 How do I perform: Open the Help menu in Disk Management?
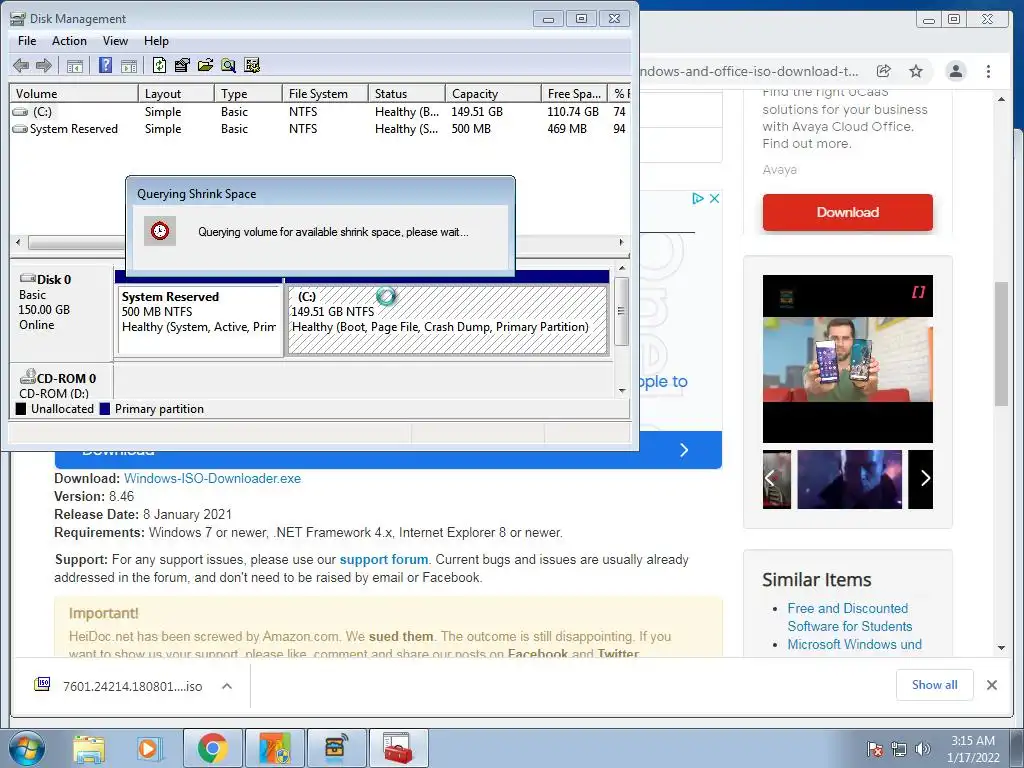tap(156, 40)
